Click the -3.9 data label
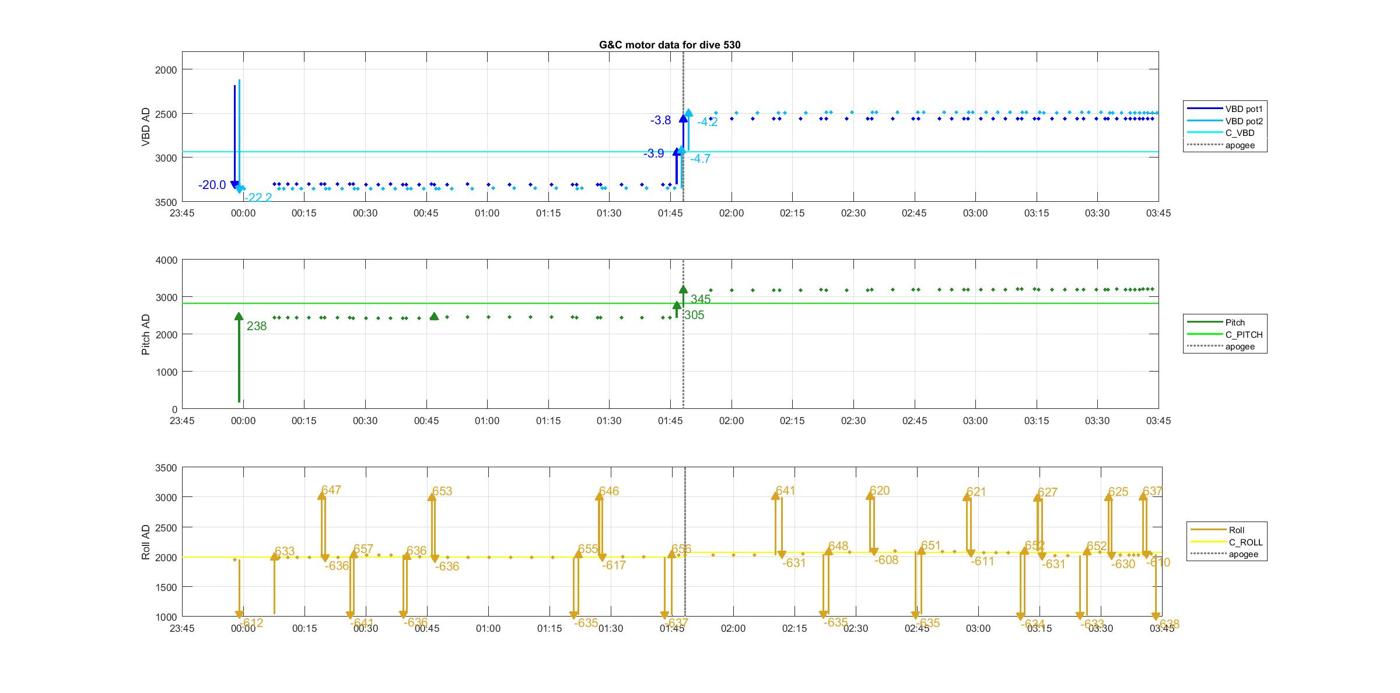This screenshot has width=1400, height=693. 654,153
